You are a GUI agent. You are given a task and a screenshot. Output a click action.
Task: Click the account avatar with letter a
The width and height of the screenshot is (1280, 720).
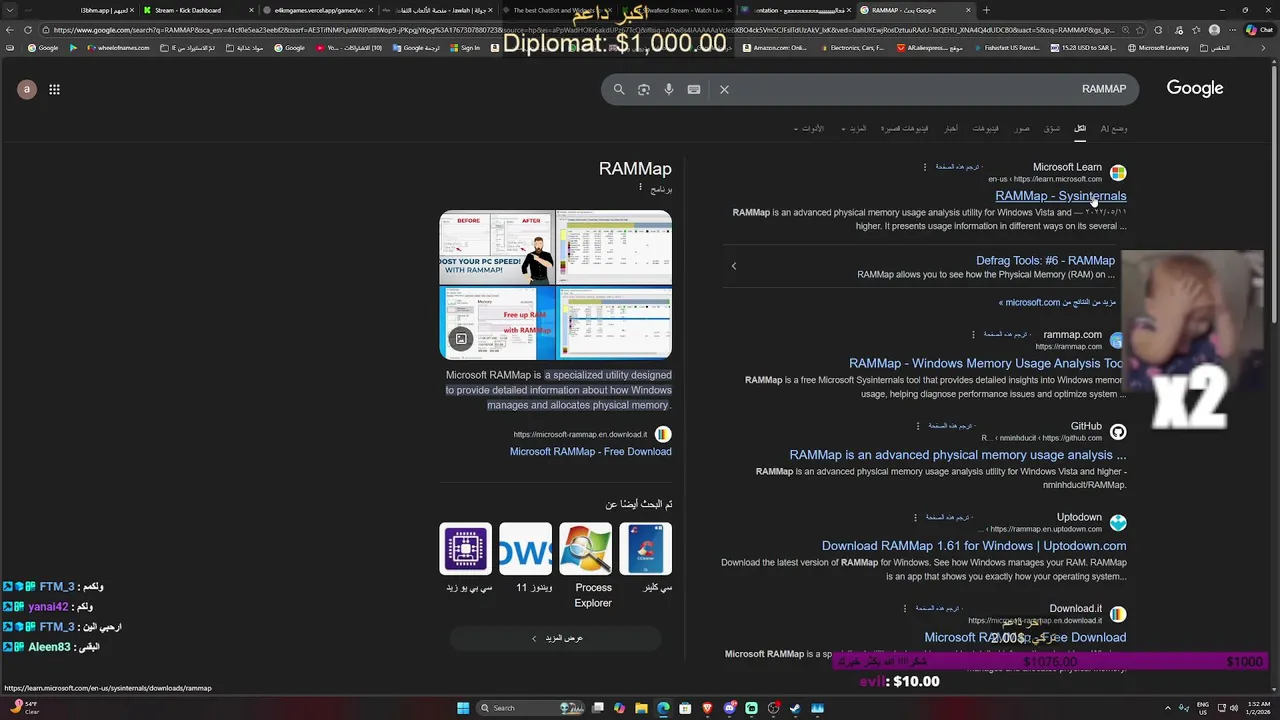[x=27, y=89]
